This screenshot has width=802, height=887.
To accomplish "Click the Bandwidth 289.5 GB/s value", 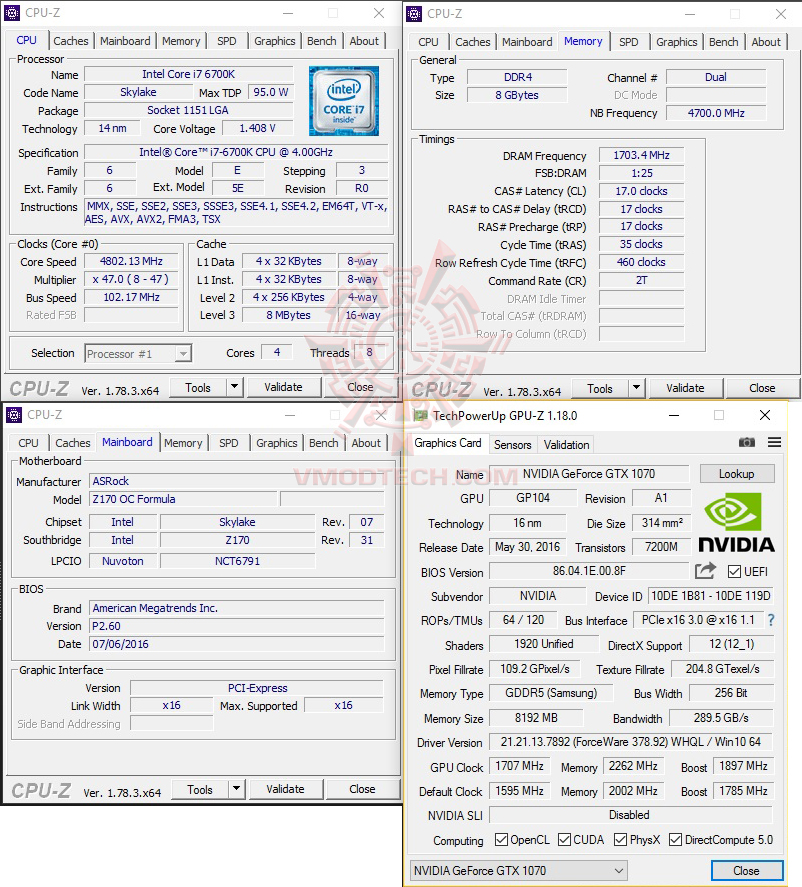I will click(x=721, y=718).
